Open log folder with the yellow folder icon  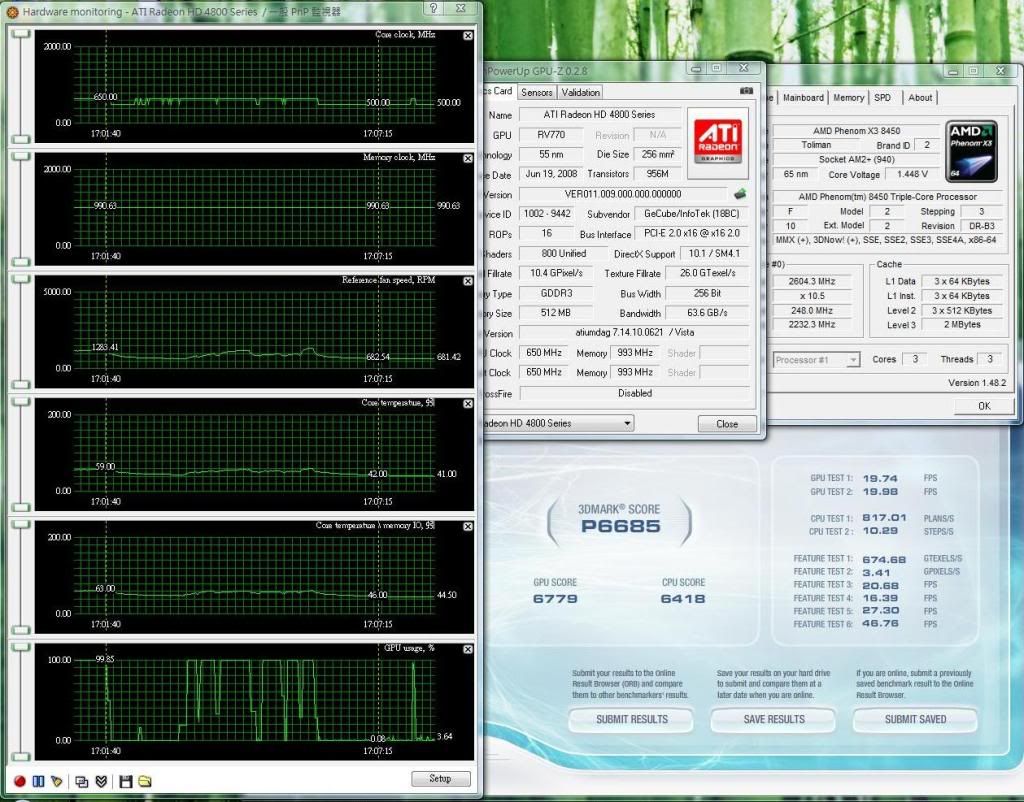coord(145,781)
